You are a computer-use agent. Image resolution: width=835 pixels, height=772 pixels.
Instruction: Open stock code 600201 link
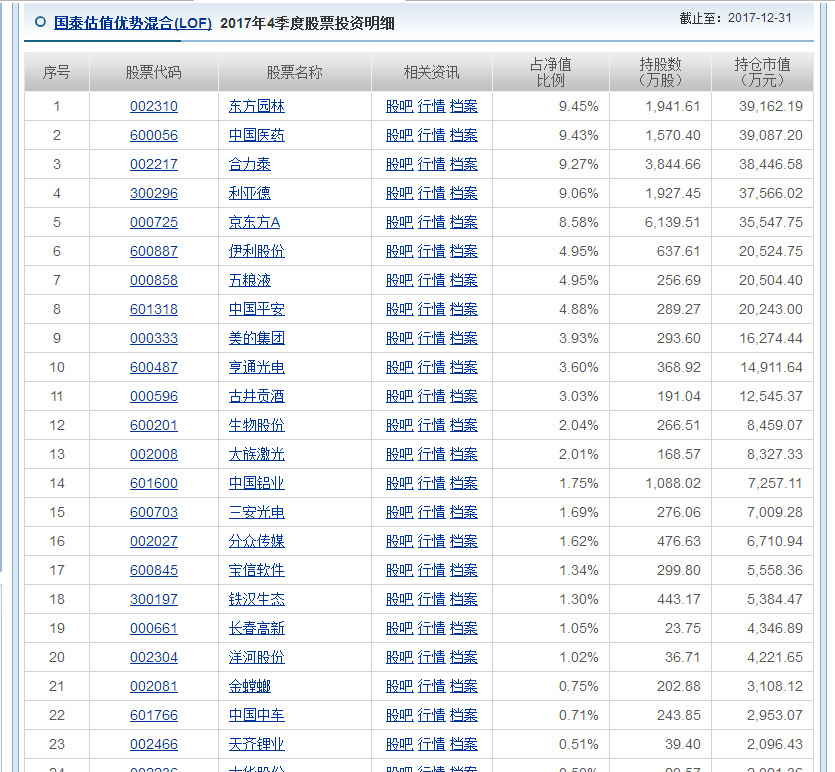coord(154,425)
